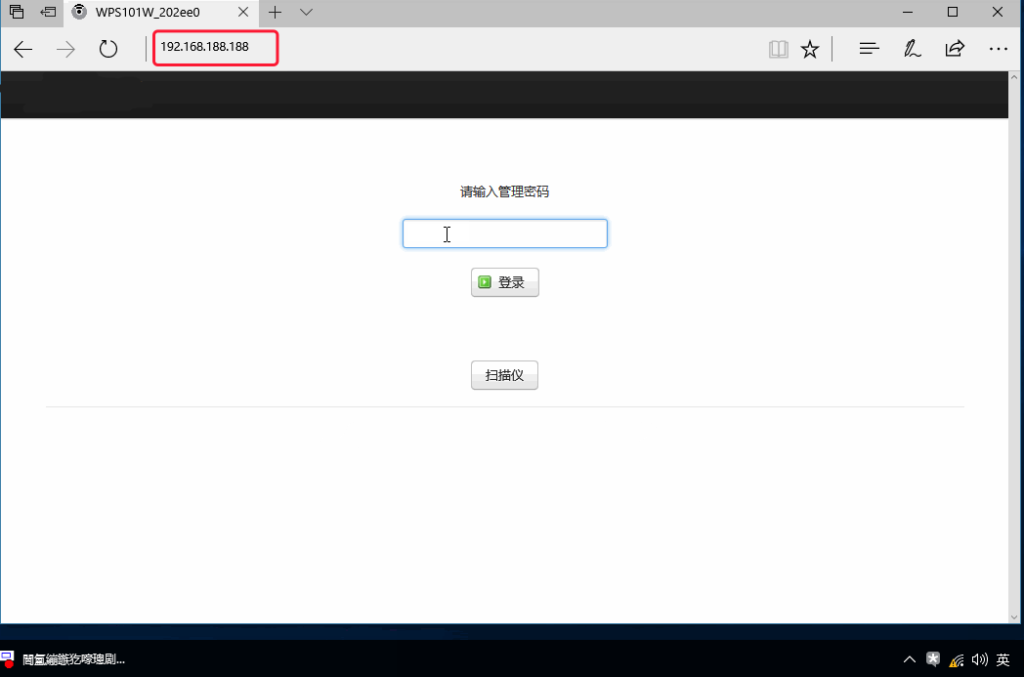Open the Wi-Fi network tray icon
Image resolution: width=1024 pixels, height=677 pixels.
(957, 659)
